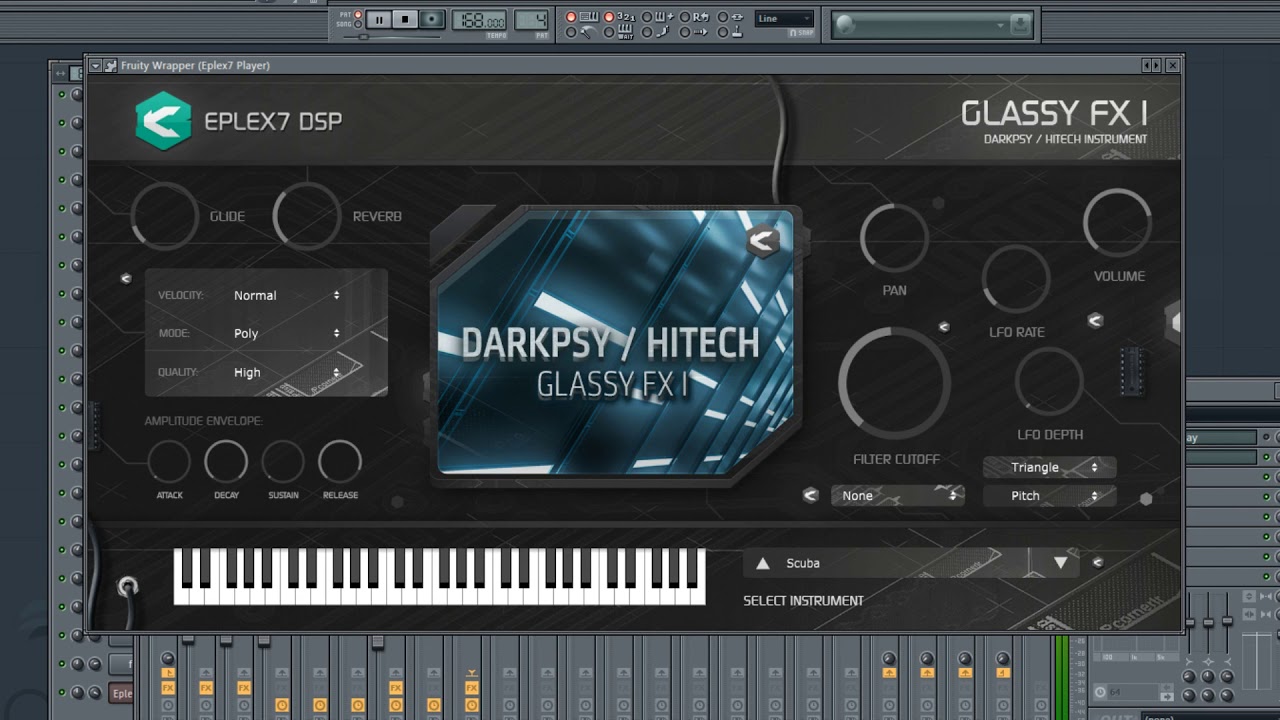Click the hexagon arrow below the Volume knob

tap(1095, 320)
